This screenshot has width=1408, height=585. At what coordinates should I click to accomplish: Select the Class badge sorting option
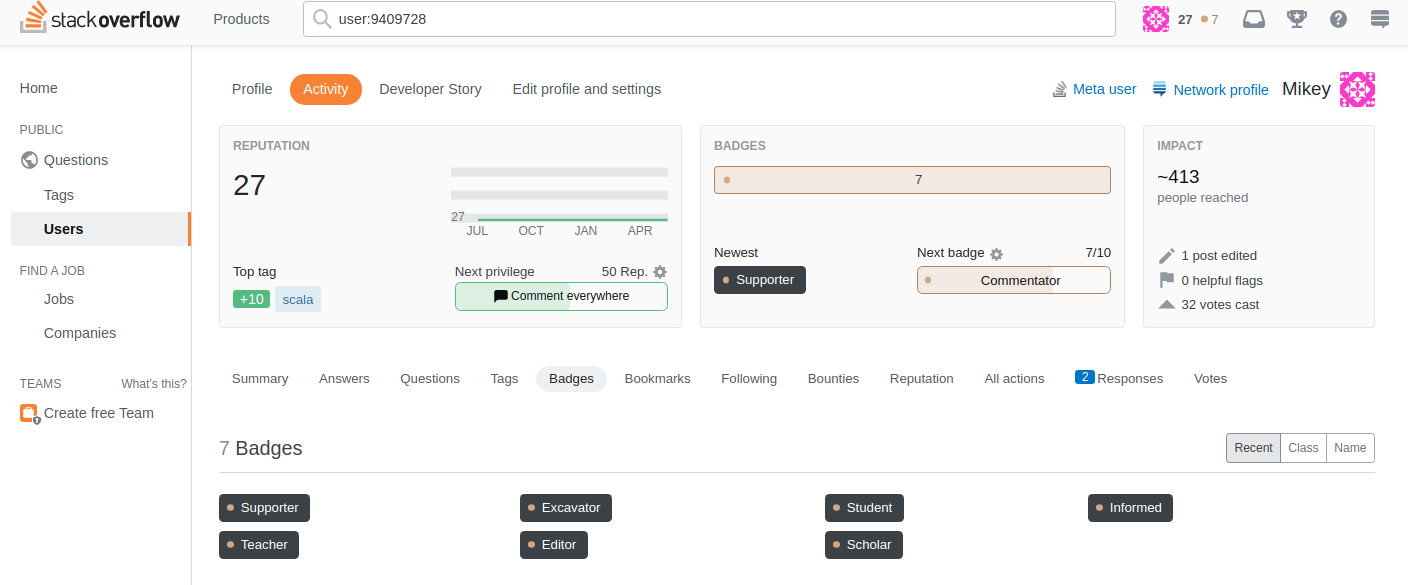1303,448
